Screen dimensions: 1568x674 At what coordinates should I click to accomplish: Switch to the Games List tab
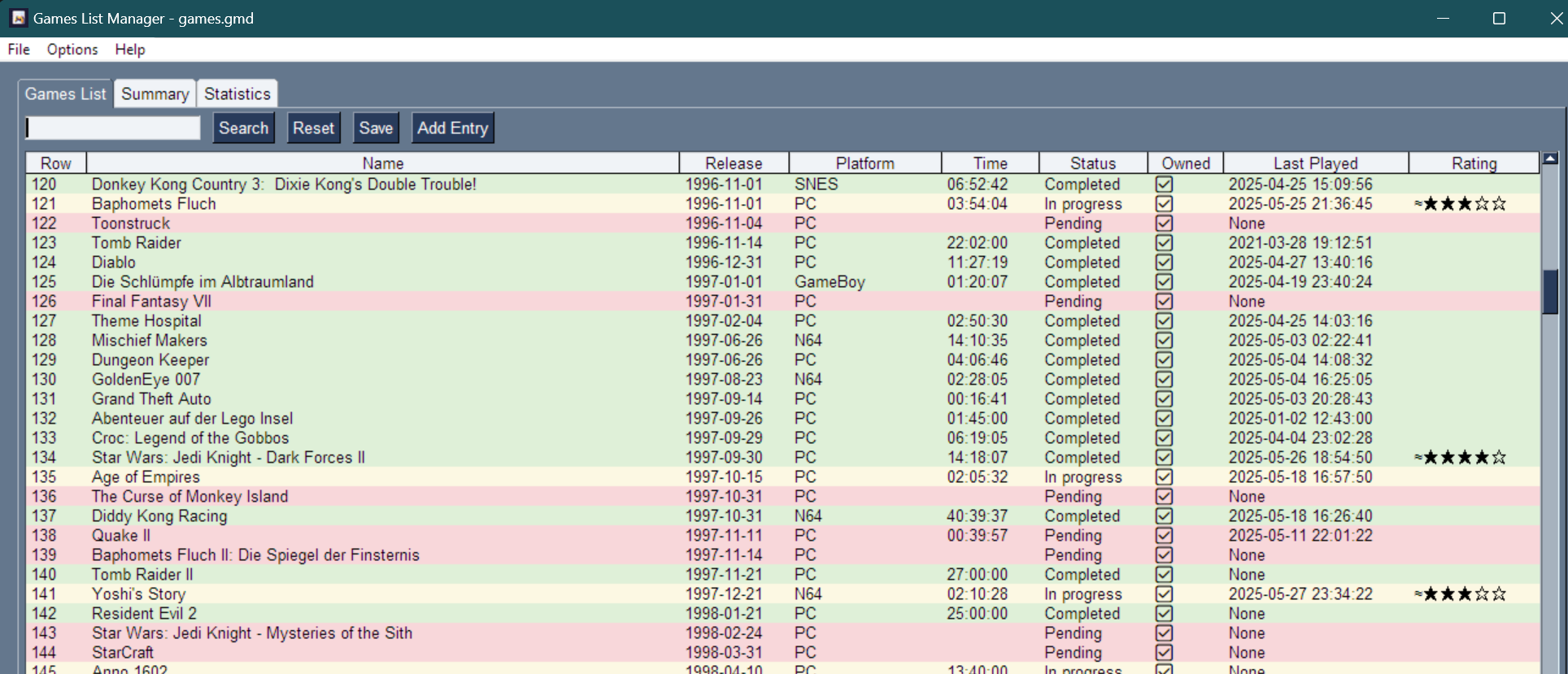pyautogui.click(x=65, y=94)
